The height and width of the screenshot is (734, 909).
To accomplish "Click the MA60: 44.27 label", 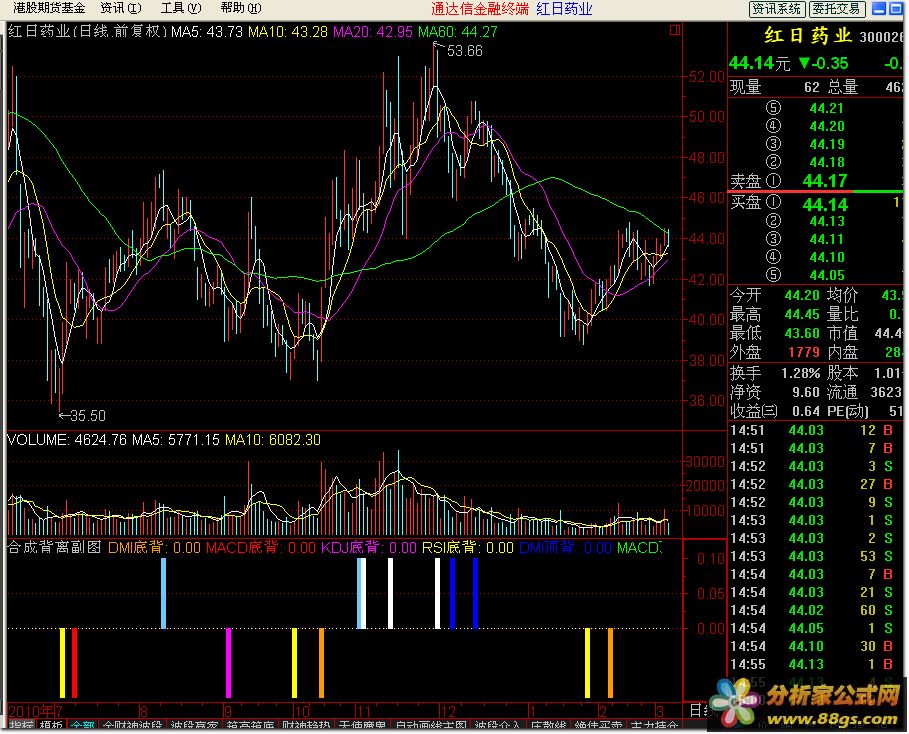I will point(458,32).
